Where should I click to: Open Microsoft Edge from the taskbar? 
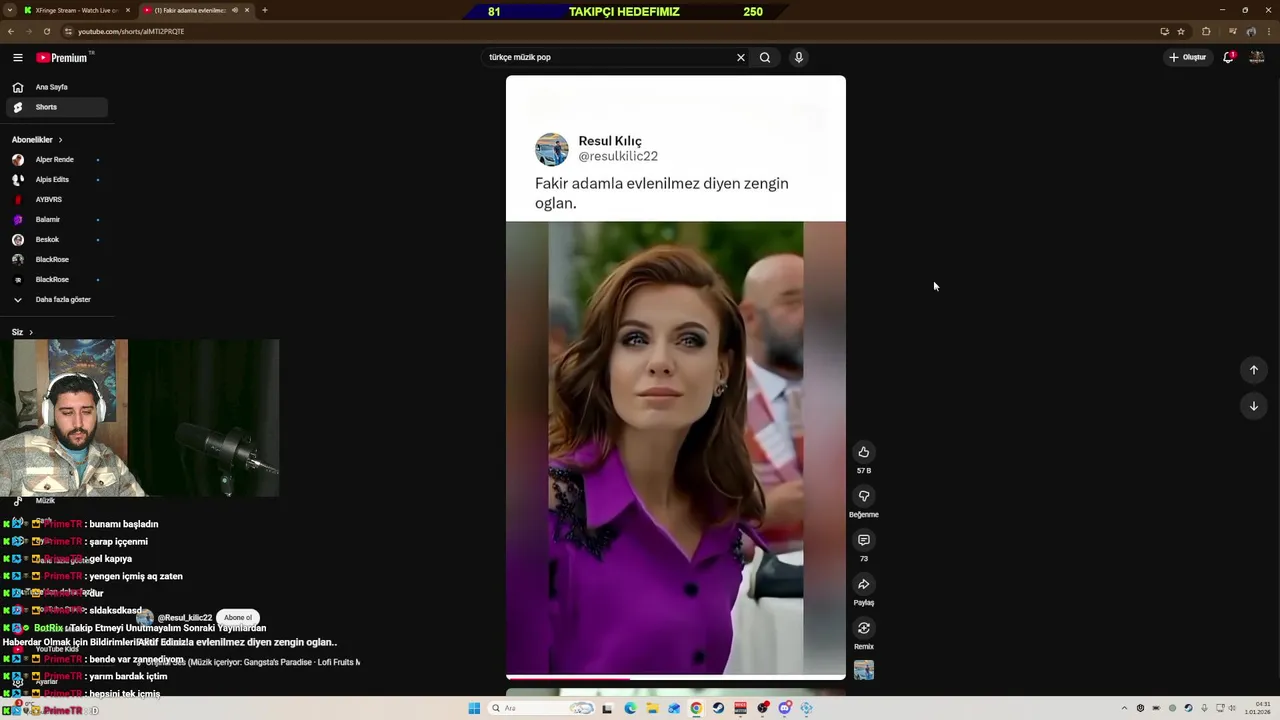pos(630,708)
